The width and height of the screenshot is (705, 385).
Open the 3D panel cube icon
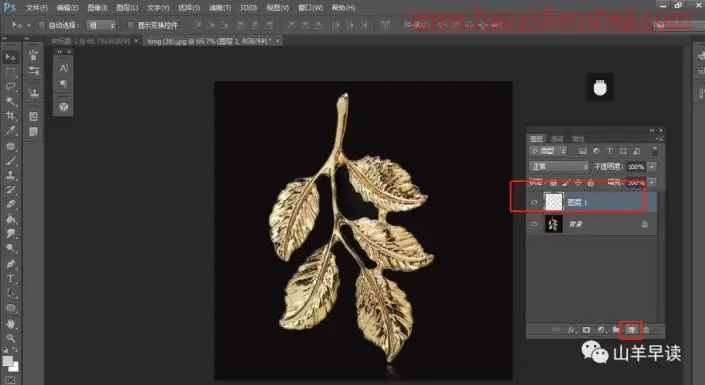(63, 107)
